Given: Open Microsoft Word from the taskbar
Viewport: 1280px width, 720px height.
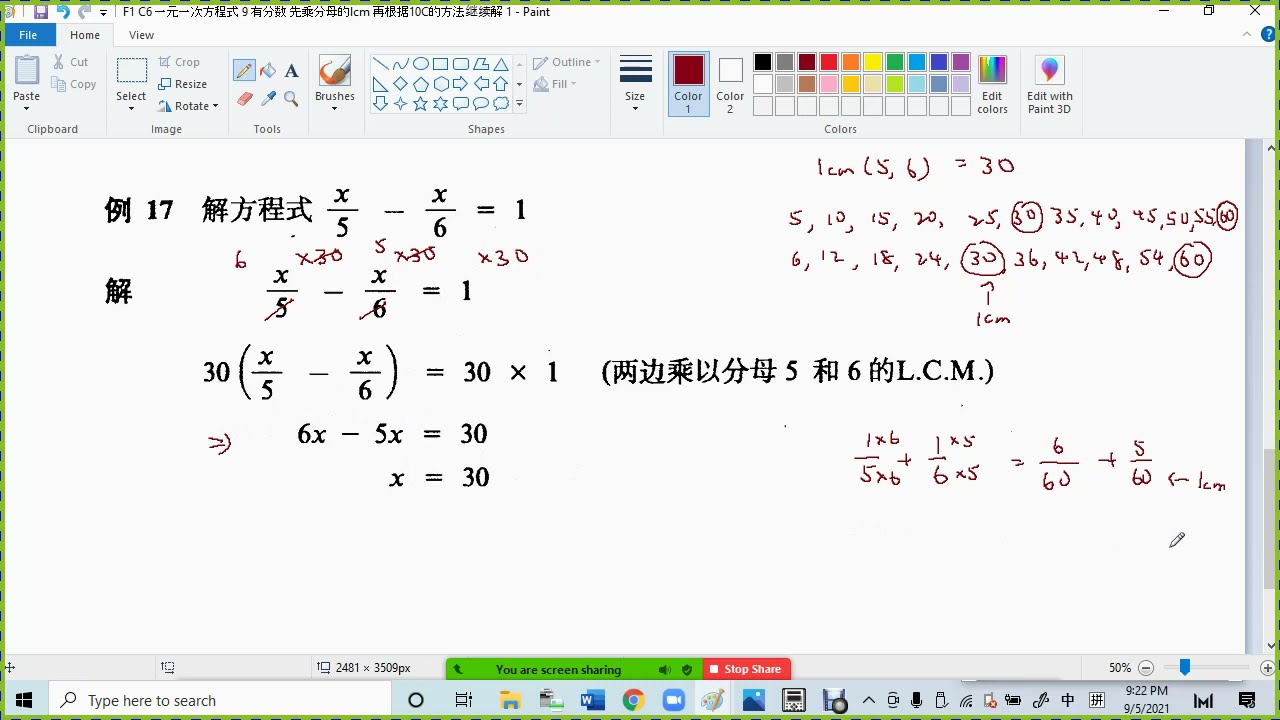Looking at the screenshot, I should click(593, 700).
